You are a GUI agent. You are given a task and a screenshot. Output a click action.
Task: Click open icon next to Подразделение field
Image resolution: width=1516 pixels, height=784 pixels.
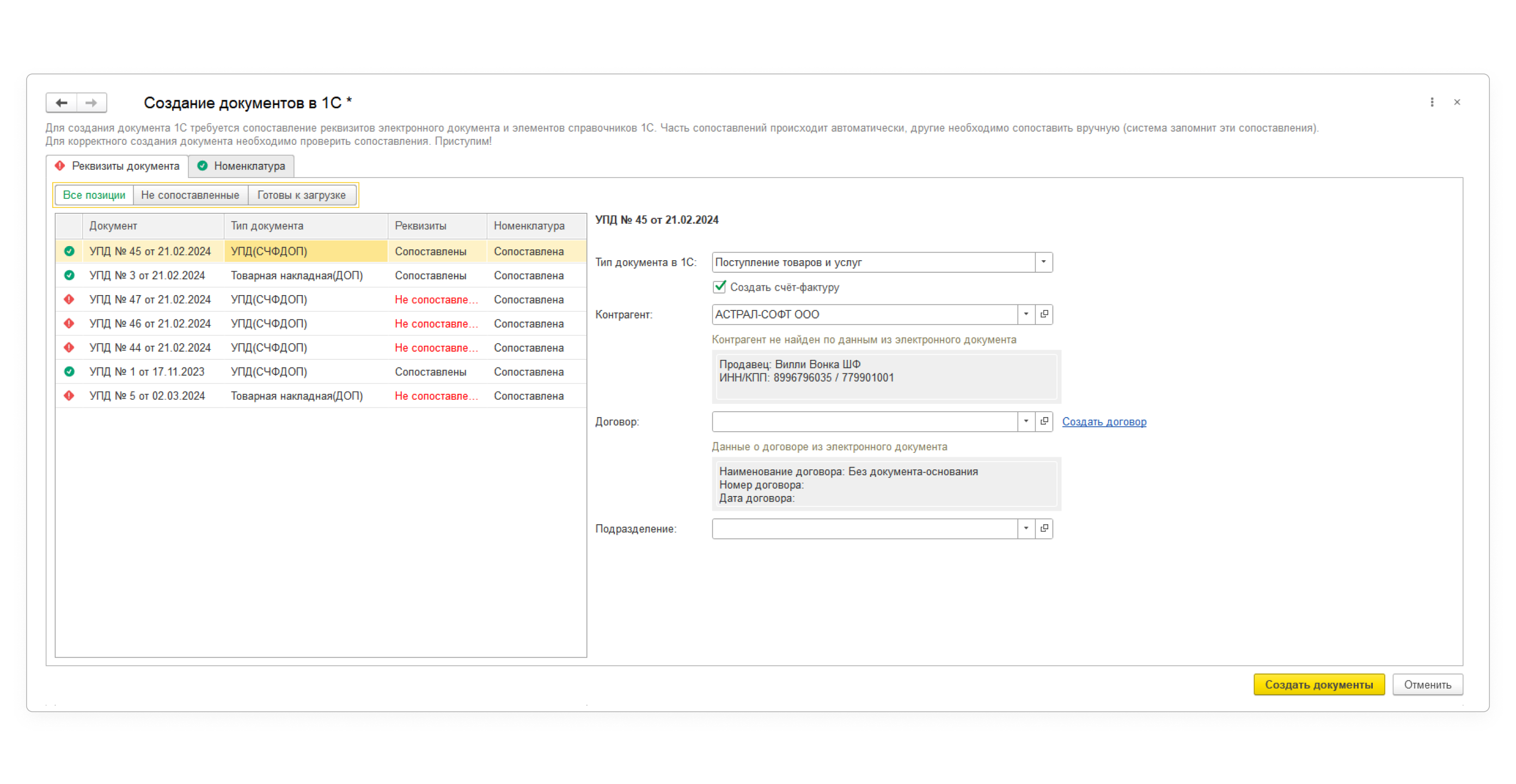click(x=1044, y=529)
